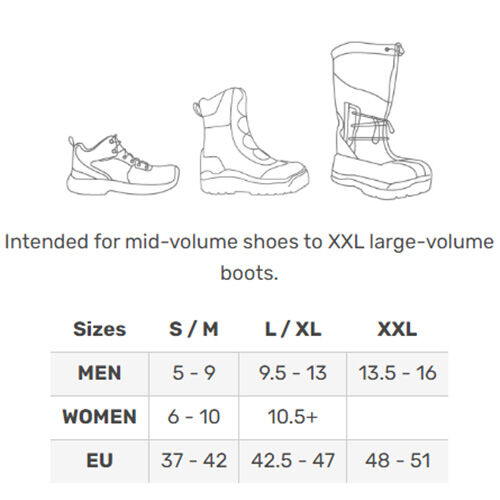The width and height of the screenshot is (500, 500).
Task: Click the MEN row label
Action: click(100, 373)
